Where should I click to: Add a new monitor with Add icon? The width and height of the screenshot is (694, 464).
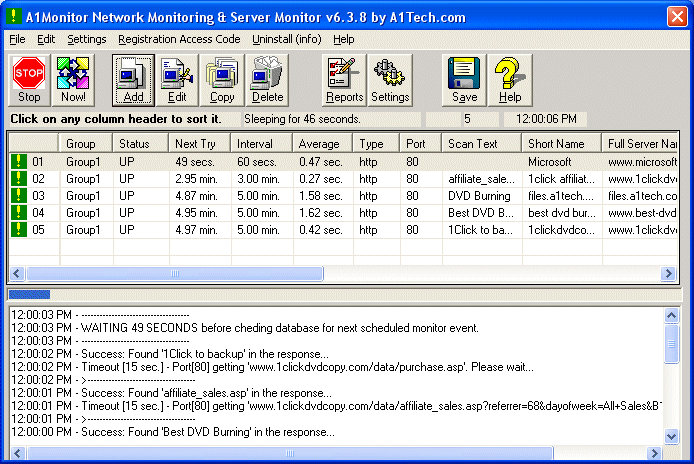(133, 80)
